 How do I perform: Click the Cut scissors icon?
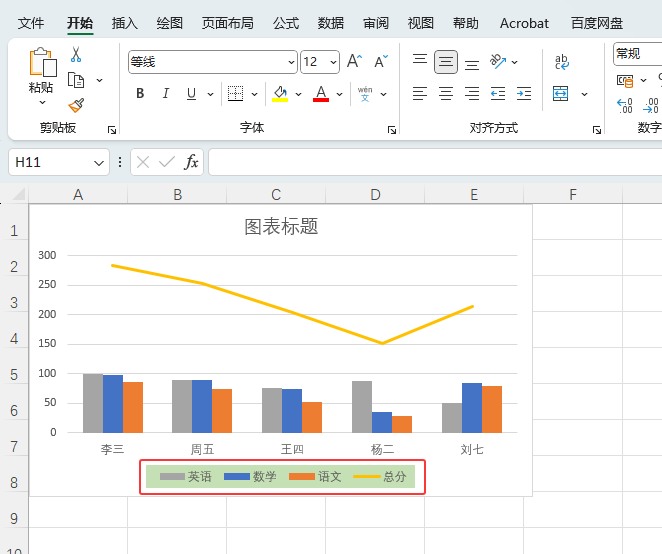(76, 54)
